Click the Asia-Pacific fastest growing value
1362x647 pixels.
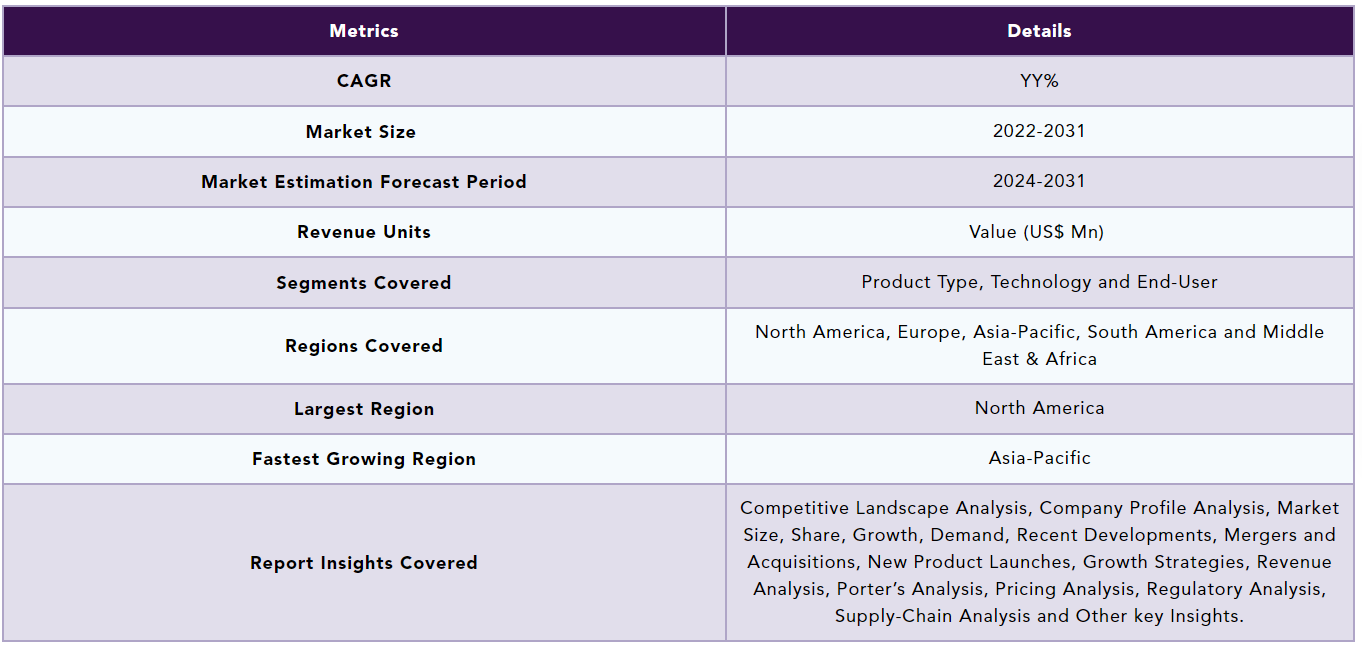point(1040,458)
